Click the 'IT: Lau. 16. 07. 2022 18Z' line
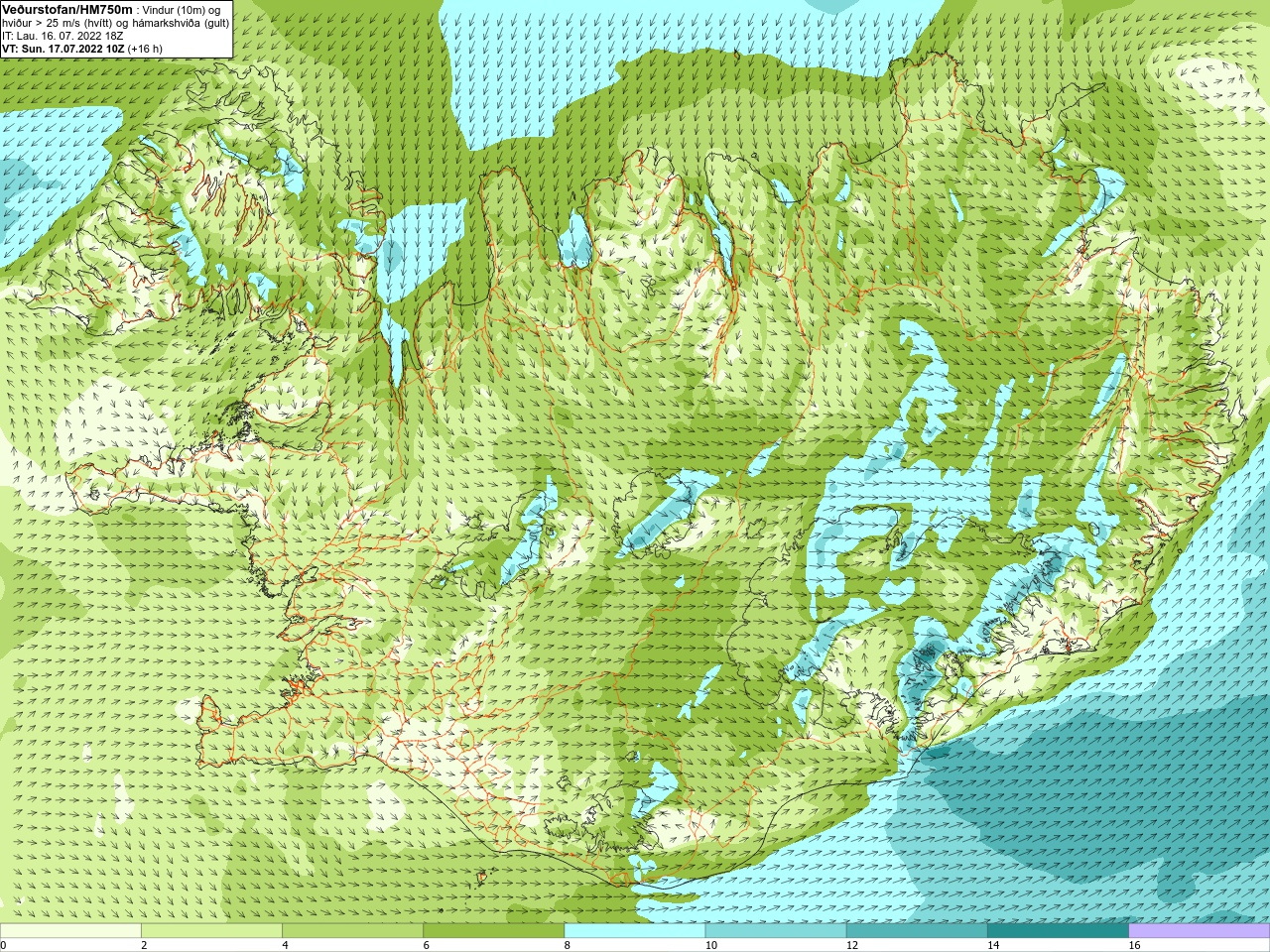The width and height of the screenshot is (1270, 952). [63, 36]
